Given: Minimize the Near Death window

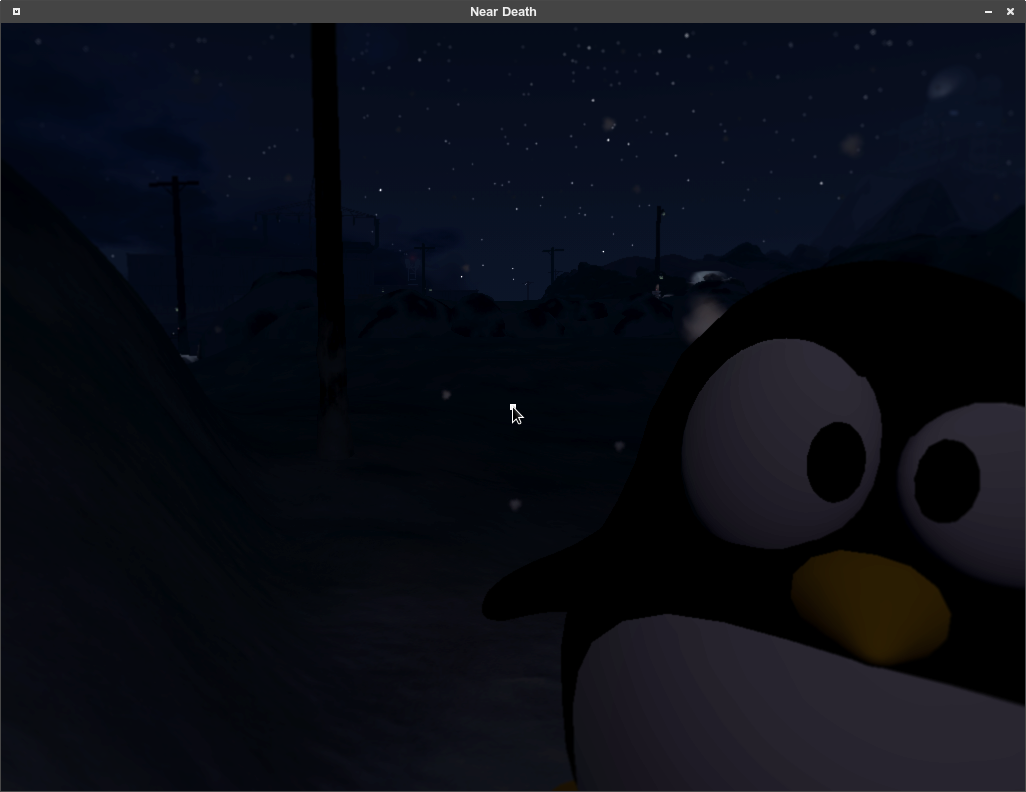Looking at the screenshot, I should coord(988,12).
